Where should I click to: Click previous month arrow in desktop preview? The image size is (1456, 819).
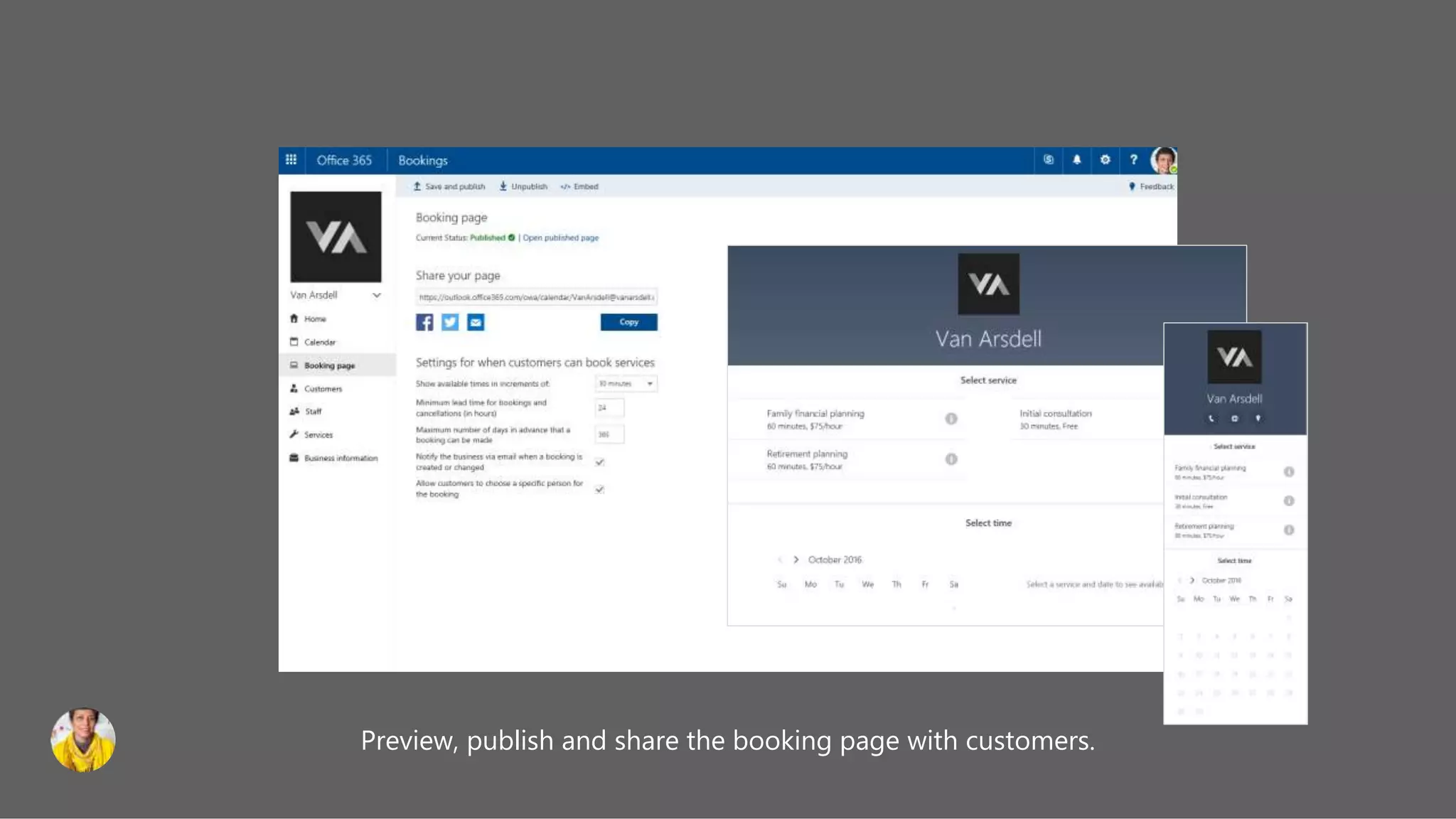click(x=781, y=560)
